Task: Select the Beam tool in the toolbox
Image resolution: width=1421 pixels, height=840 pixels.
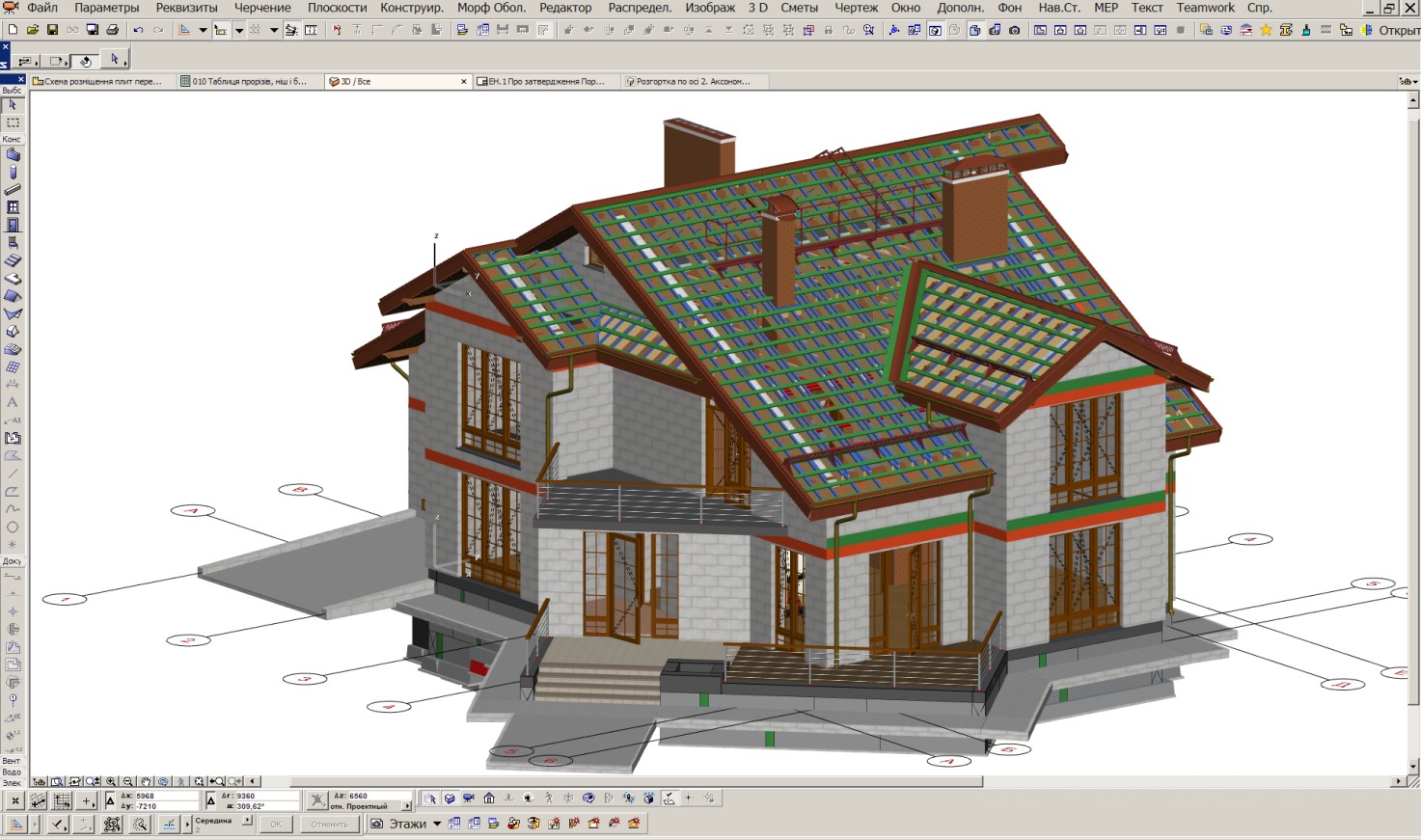Action: (13, 189)
